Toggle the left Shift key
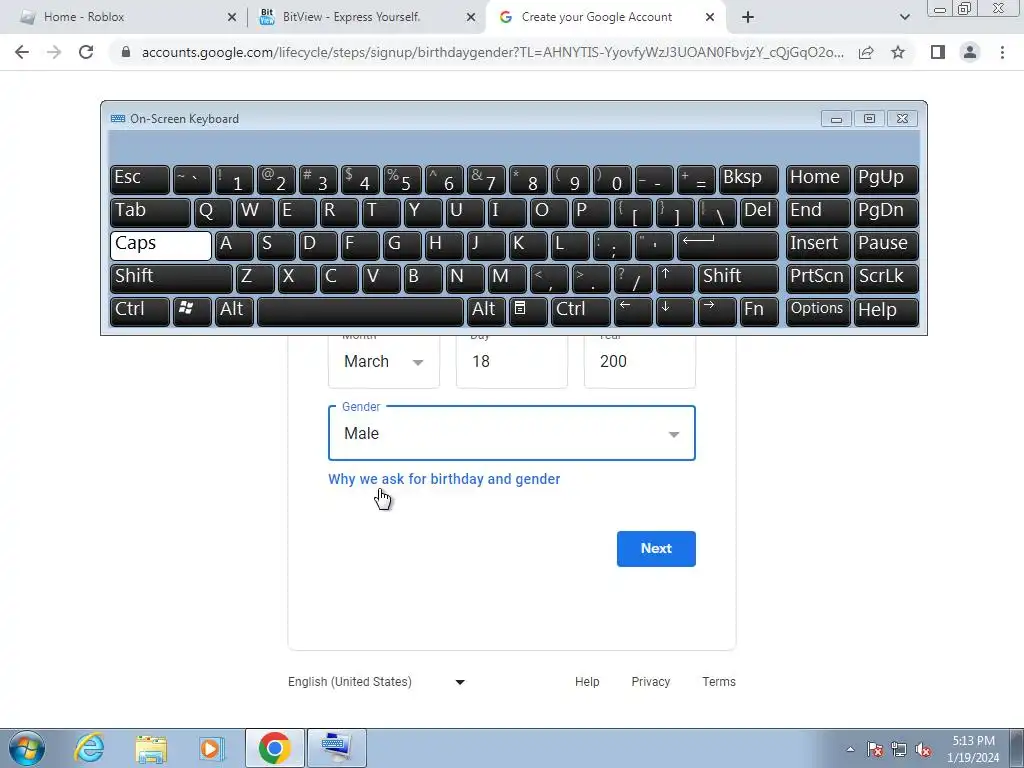 coord(171,278)
